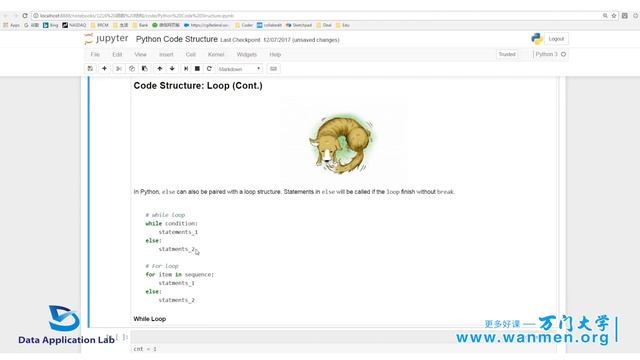Viewport: 640px width, 360px height.
Task: Open the Cell menu
Action: (191, 54)
